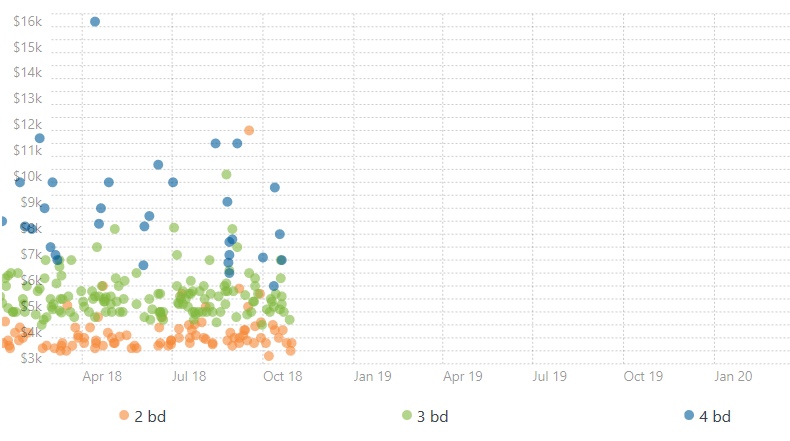
Task: Select the lowest orange point near Oct 18
Action: point(268,356)
